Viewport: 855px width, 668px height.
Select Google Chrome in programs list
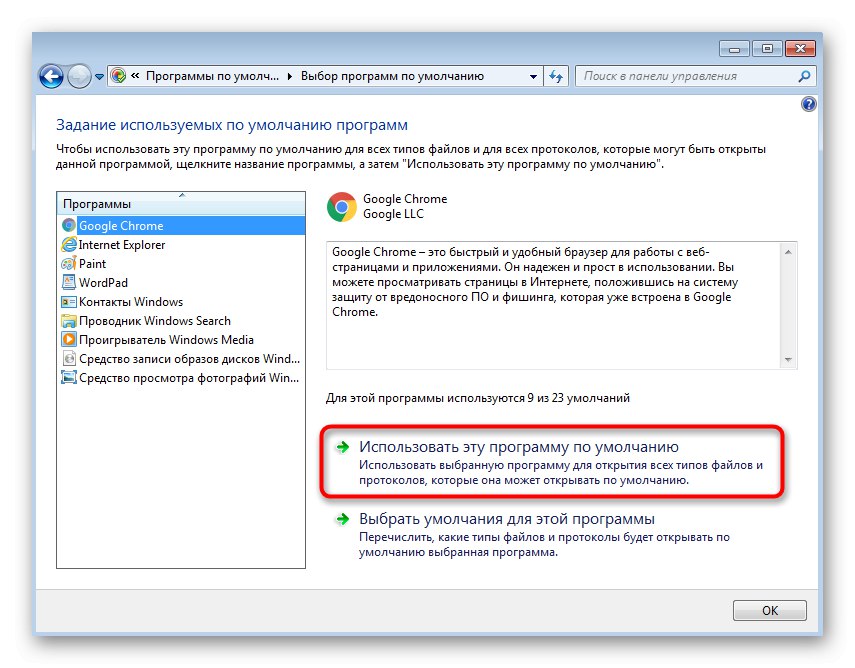point(181,226)
